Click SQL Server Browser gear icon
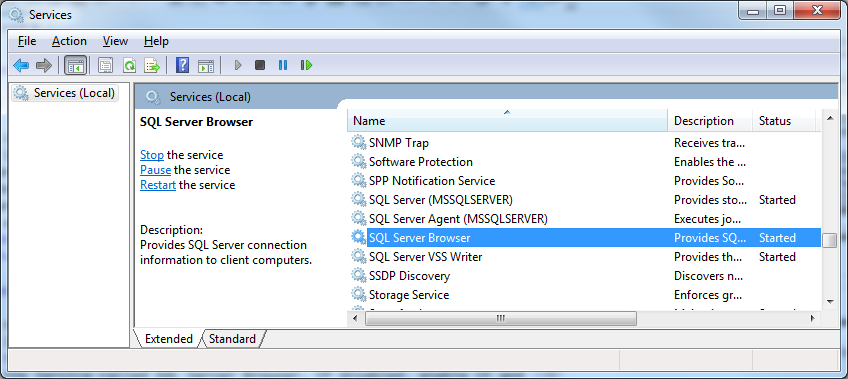 click(359, 238)
